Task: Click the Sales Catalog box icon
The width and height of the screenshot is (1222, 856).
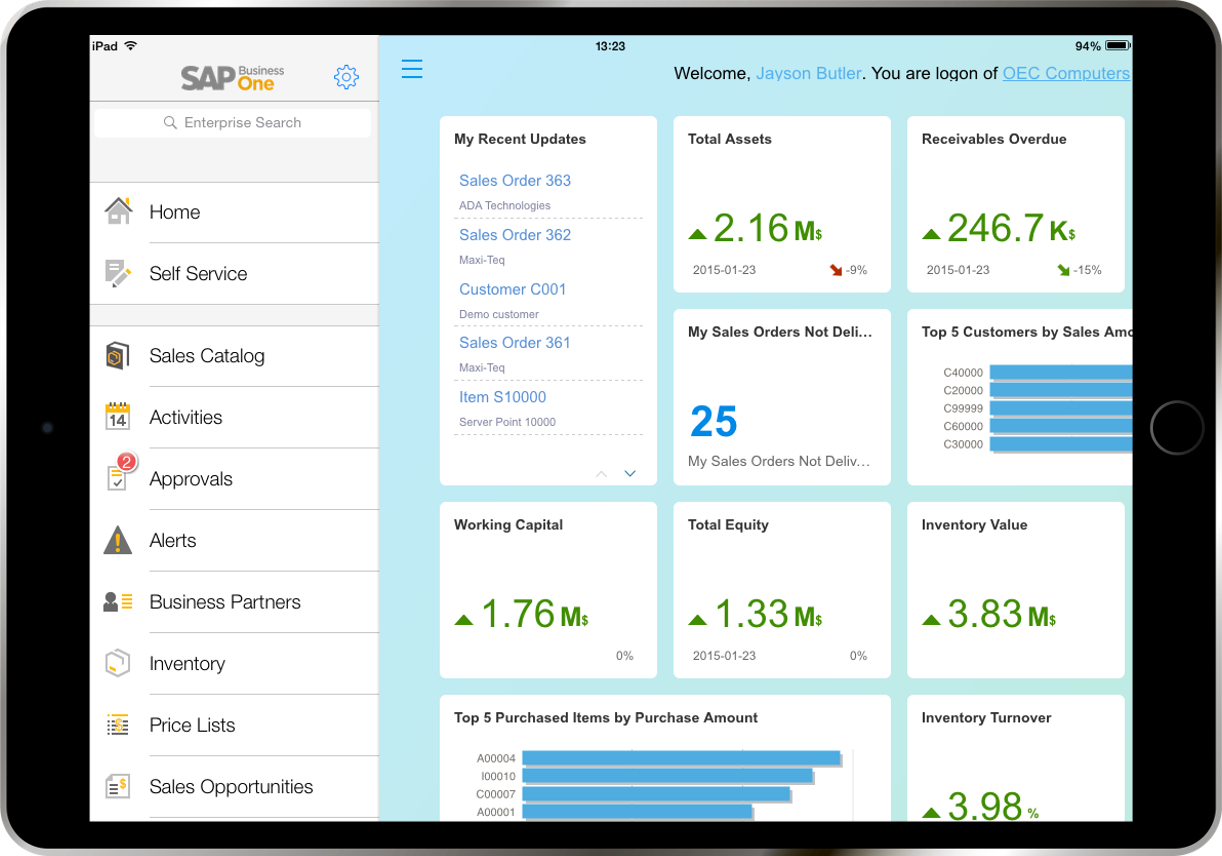Action: 118,356
